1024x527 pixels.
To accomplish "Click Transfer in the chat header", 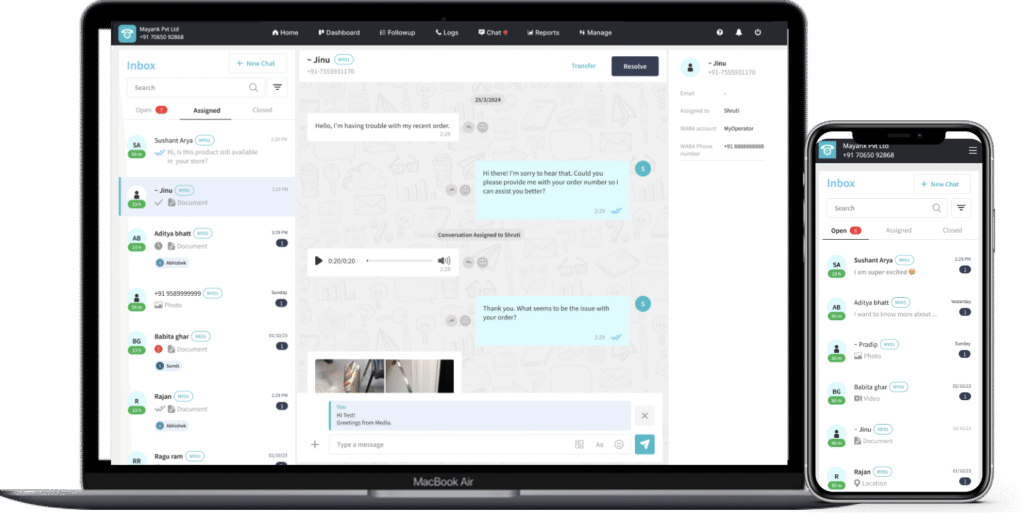I will (583, 66).
